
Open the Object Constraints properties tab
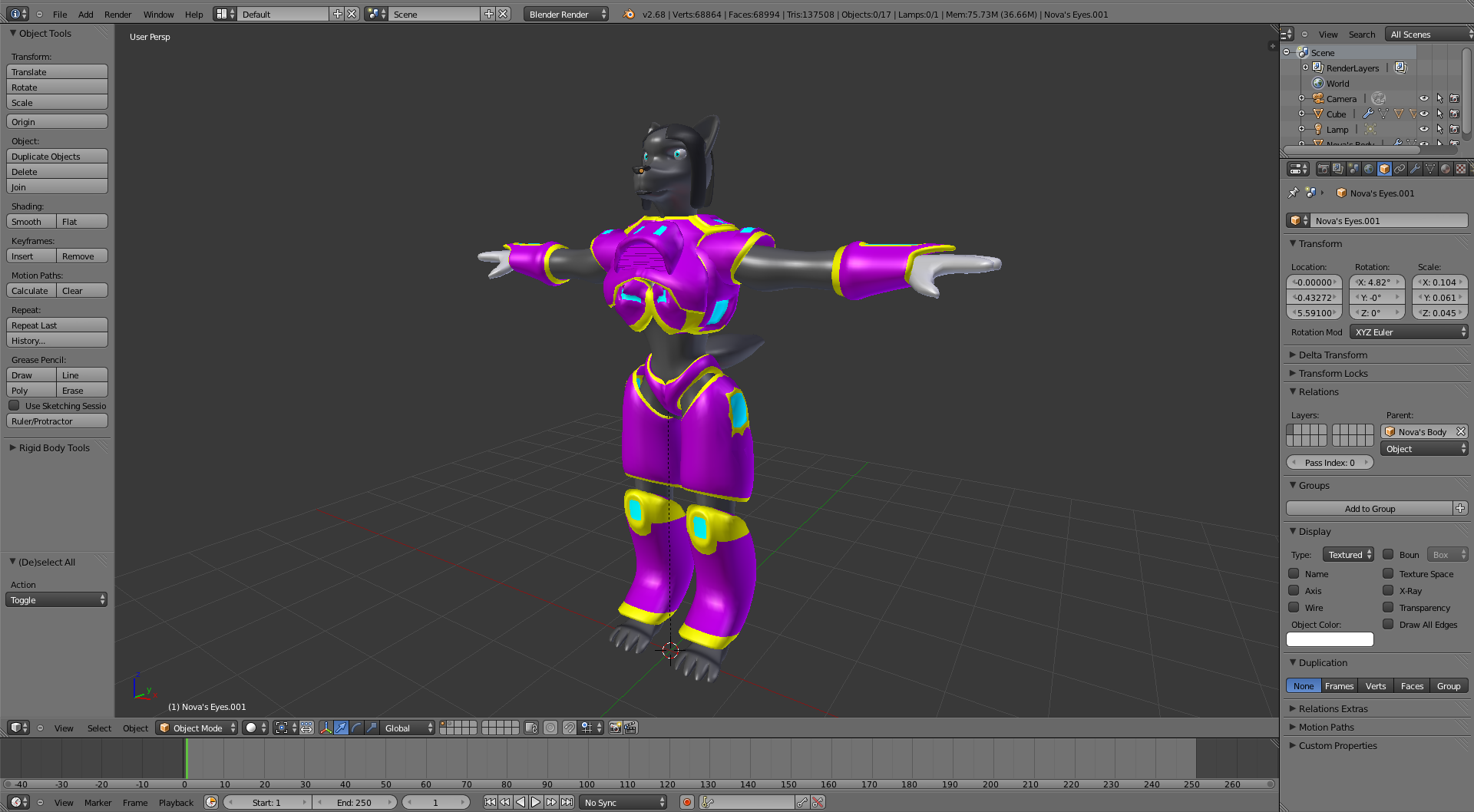[1400, 169]
